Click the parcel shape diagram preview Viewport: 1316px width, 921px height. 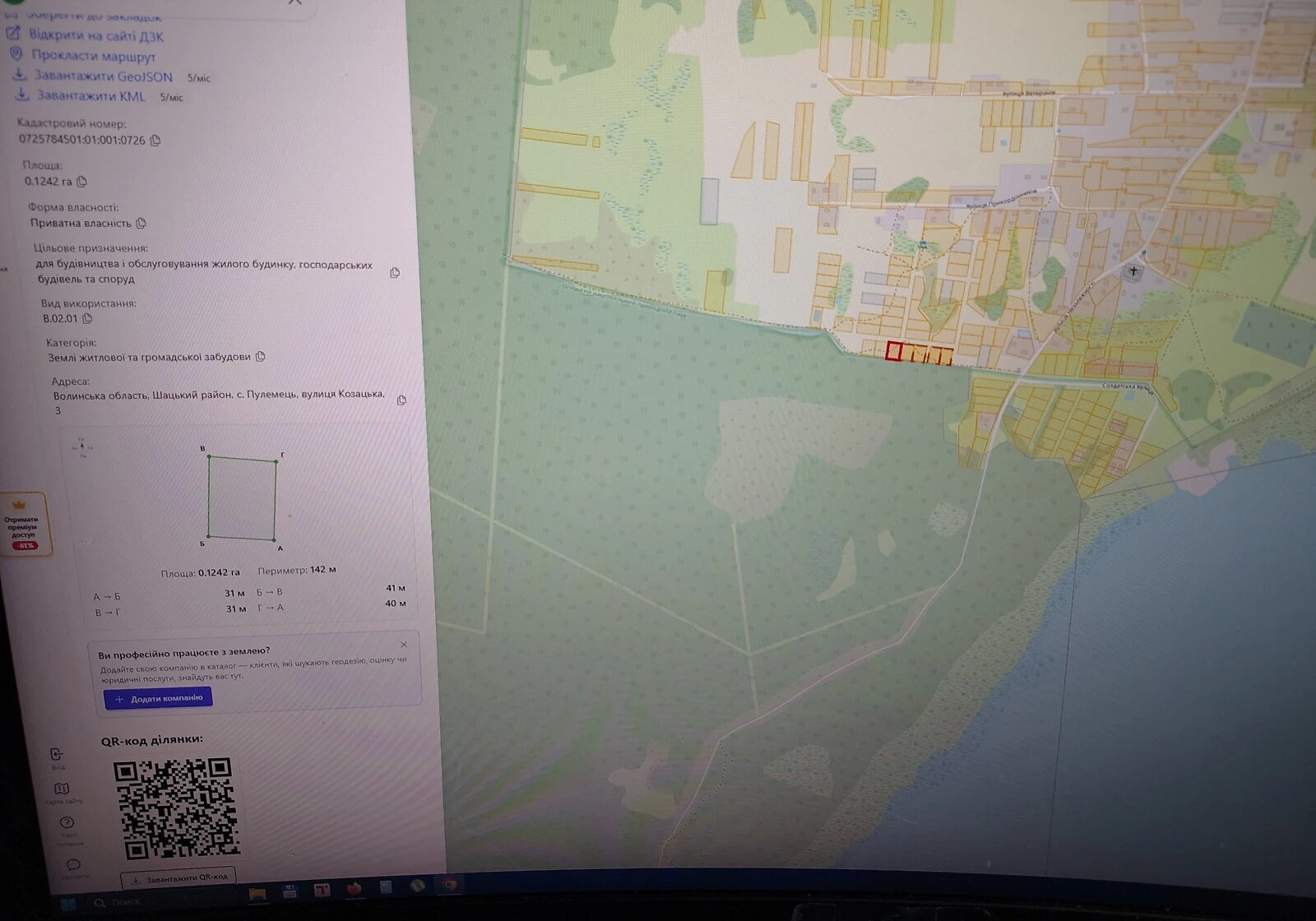[242, 499]
